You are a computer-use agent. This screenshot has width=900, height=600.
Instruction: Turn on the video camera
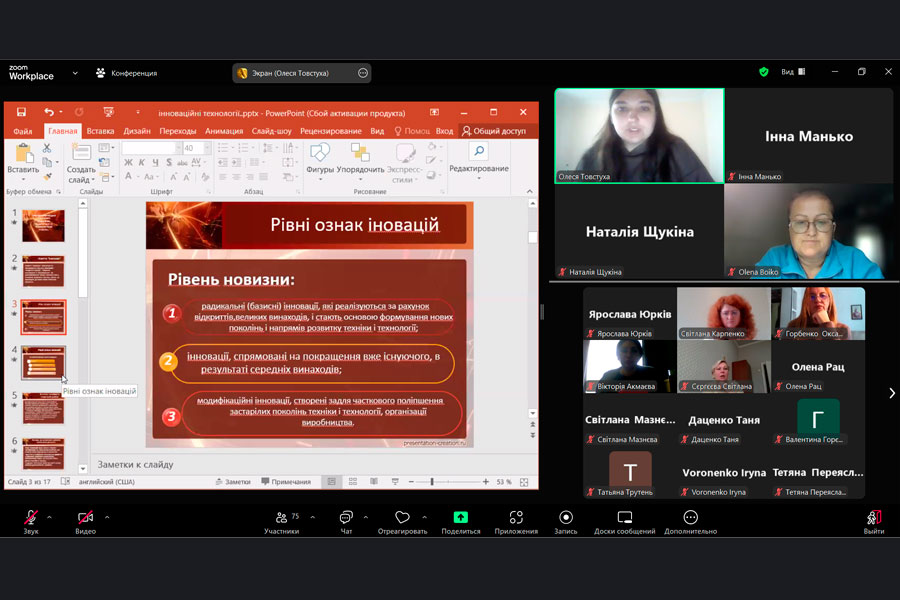tap(86, 518)
